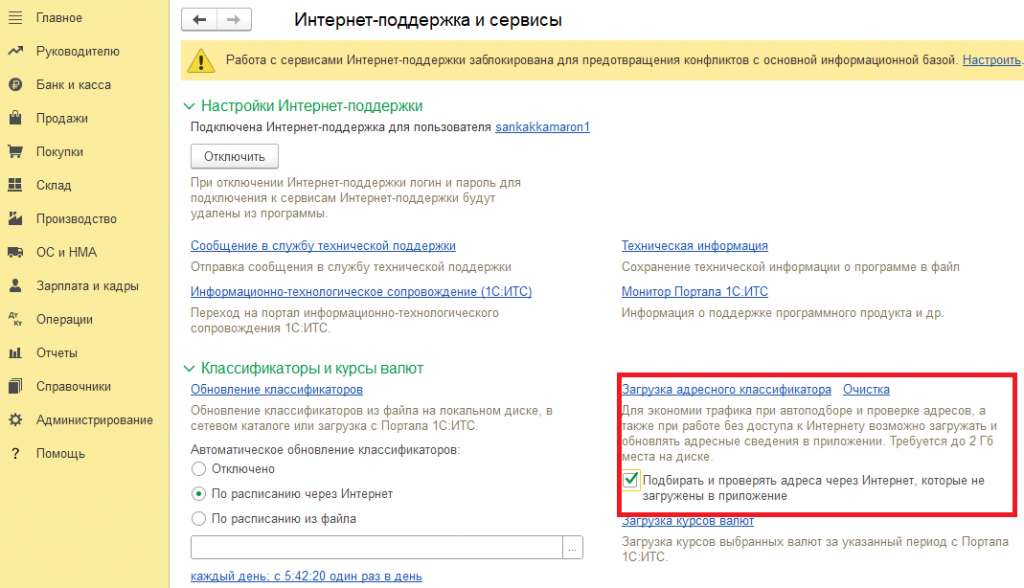Open the Отчеты section
Image resolution: width=1024 pixels, height=588 pixels.
57,353
